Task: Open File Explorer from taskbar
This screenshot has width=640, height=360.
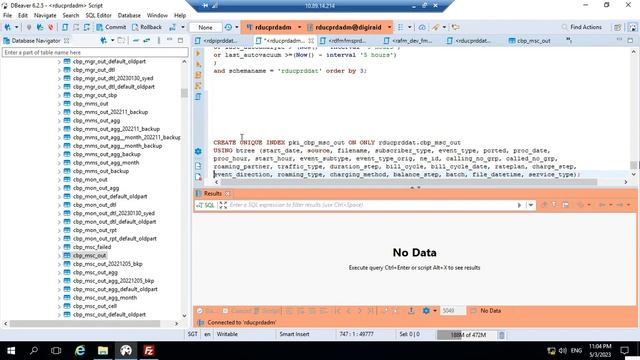Action: click(103, 351)
